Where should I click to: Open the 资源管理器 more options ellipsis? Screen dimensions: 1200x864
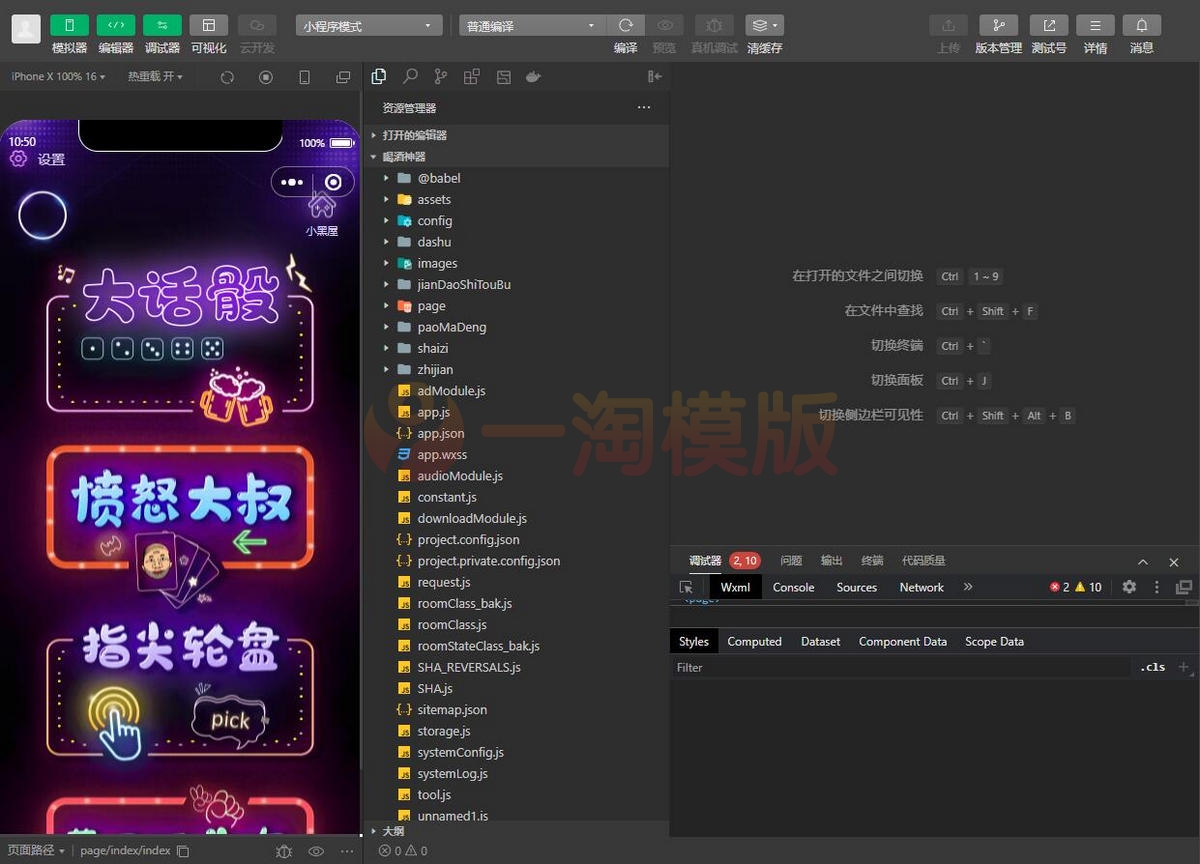644,107
